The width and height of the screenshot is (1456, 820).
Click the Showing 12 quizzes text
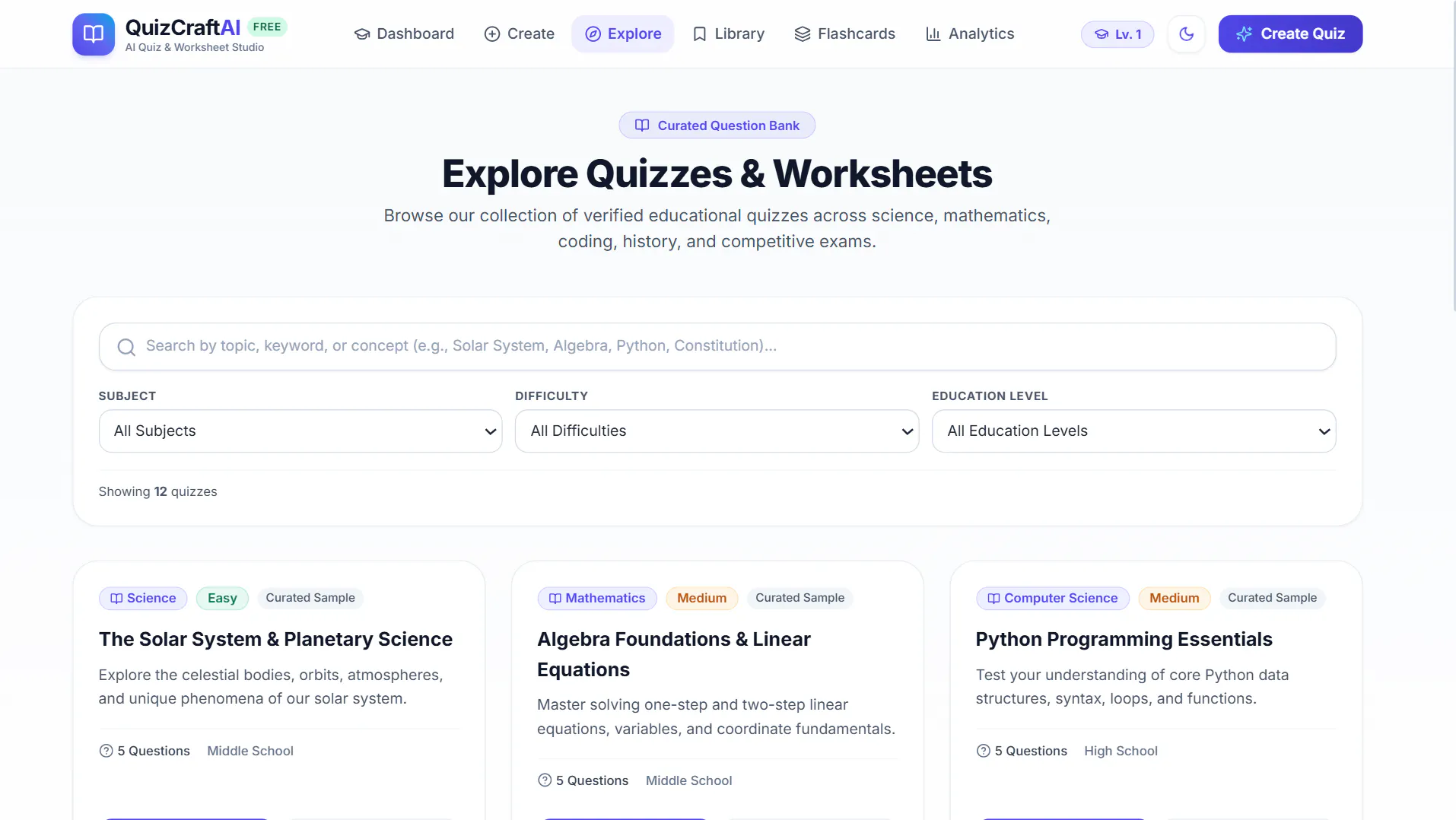coord(157,492)
